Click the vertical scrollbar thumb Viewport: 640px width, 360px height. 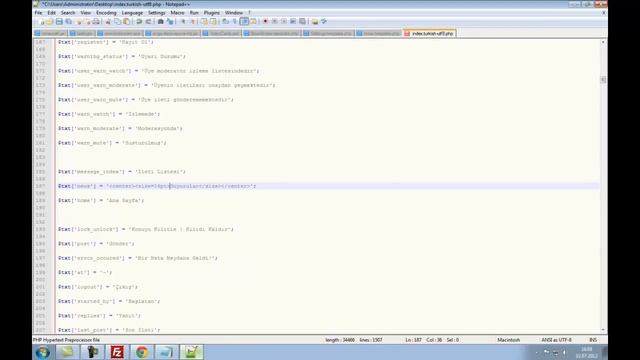[603, 80]
